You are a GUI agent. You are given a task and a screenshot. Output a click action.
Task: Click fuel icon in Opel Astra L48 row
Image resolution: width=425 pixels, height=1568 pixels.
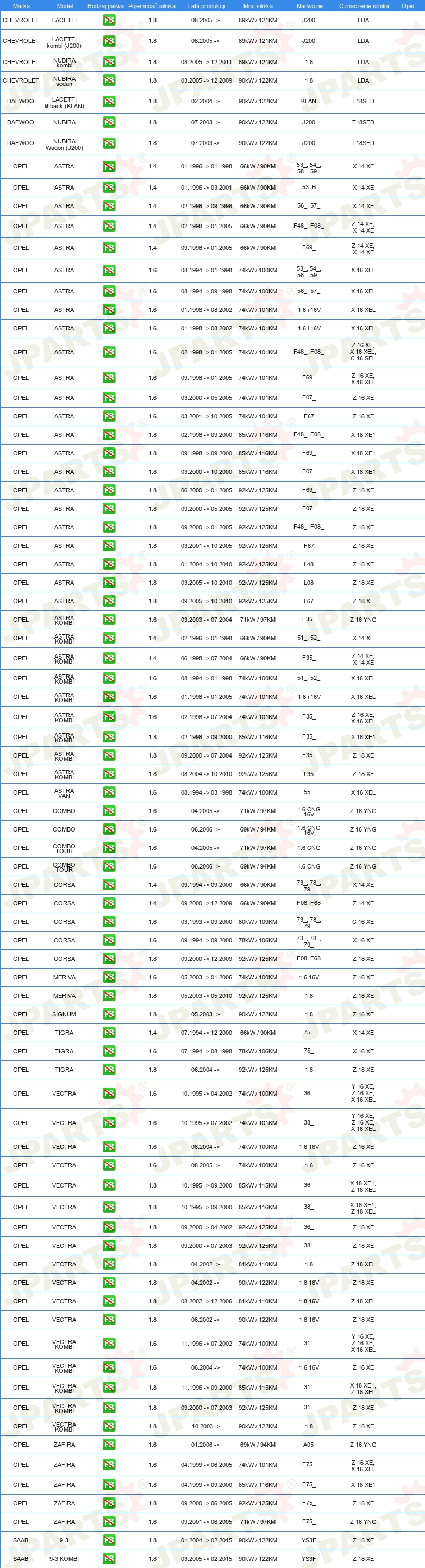109,564
